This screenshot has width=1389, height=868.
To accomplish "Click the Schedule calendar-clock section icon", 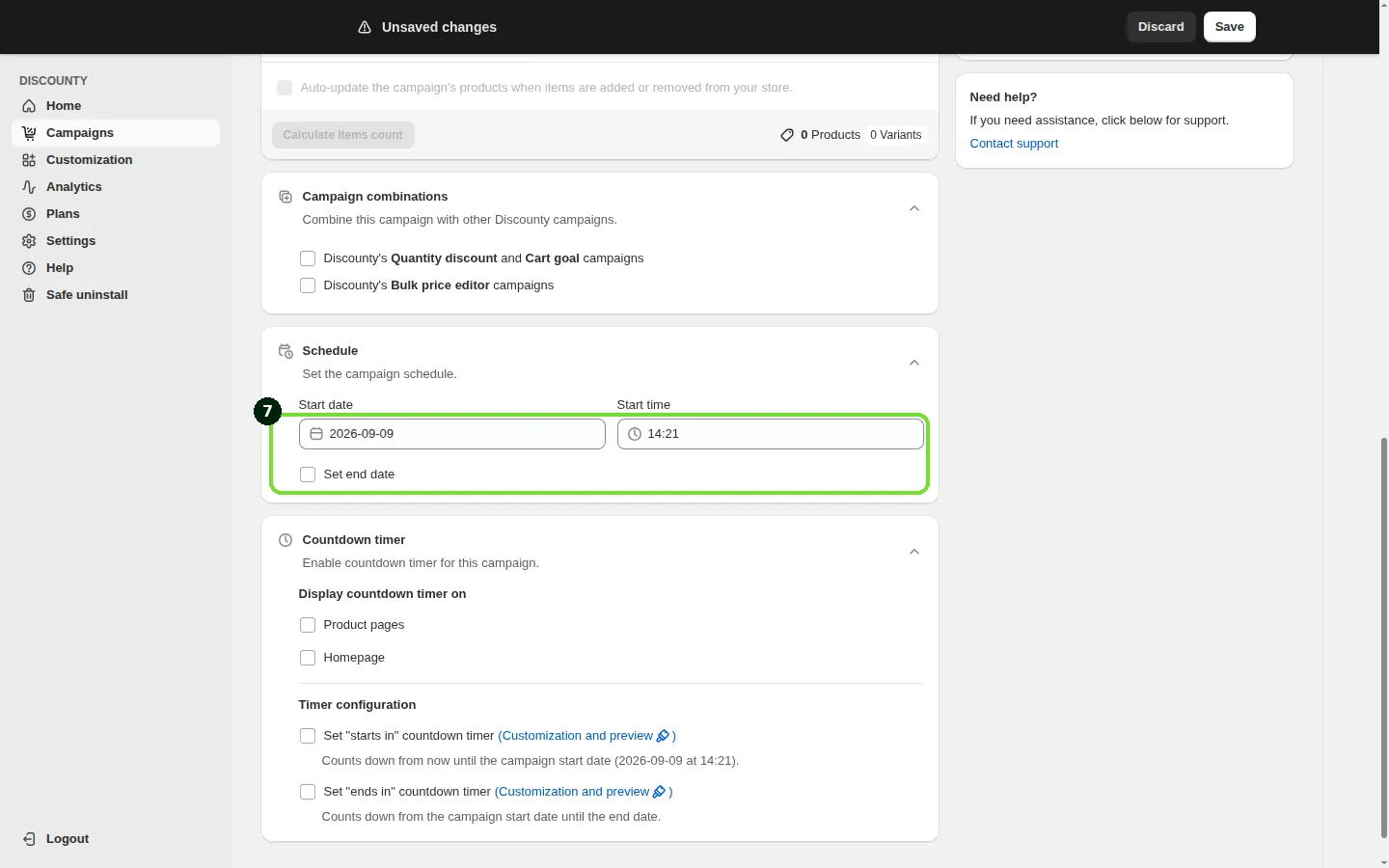I will pos(286,351).
